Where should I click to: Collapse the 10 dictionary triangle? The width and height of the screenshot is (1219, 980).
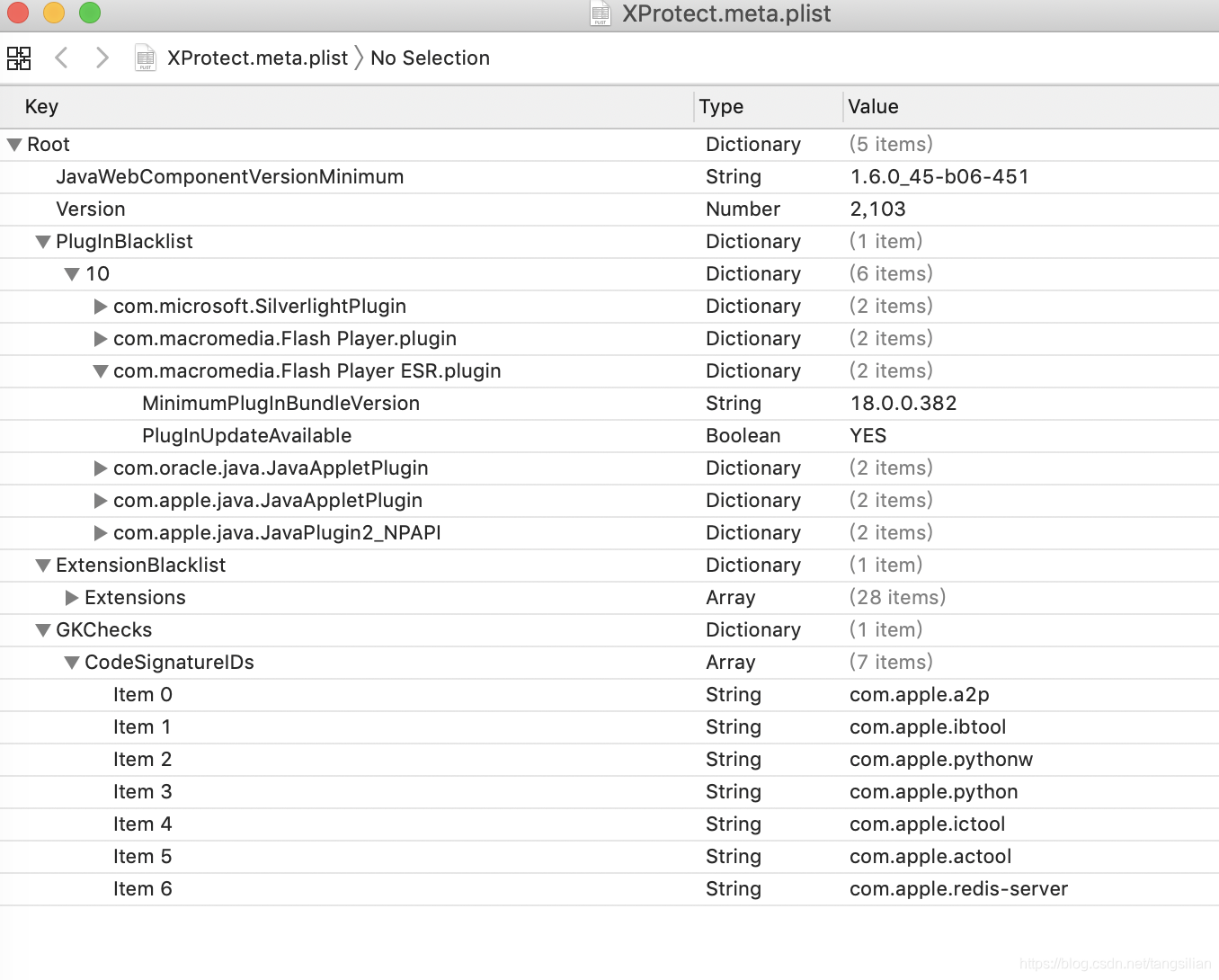click(x=72, y=274)
